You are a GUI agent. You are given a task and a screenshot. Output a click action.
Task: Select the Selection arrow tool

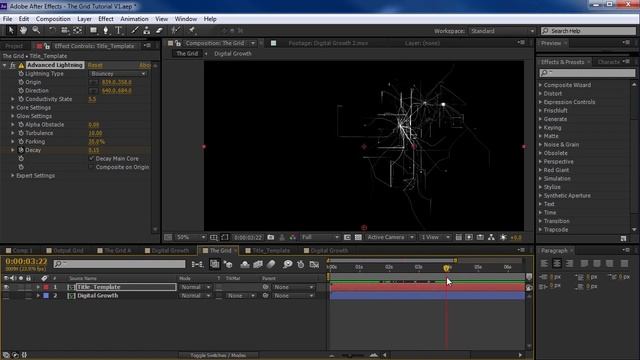click(11, 30)
